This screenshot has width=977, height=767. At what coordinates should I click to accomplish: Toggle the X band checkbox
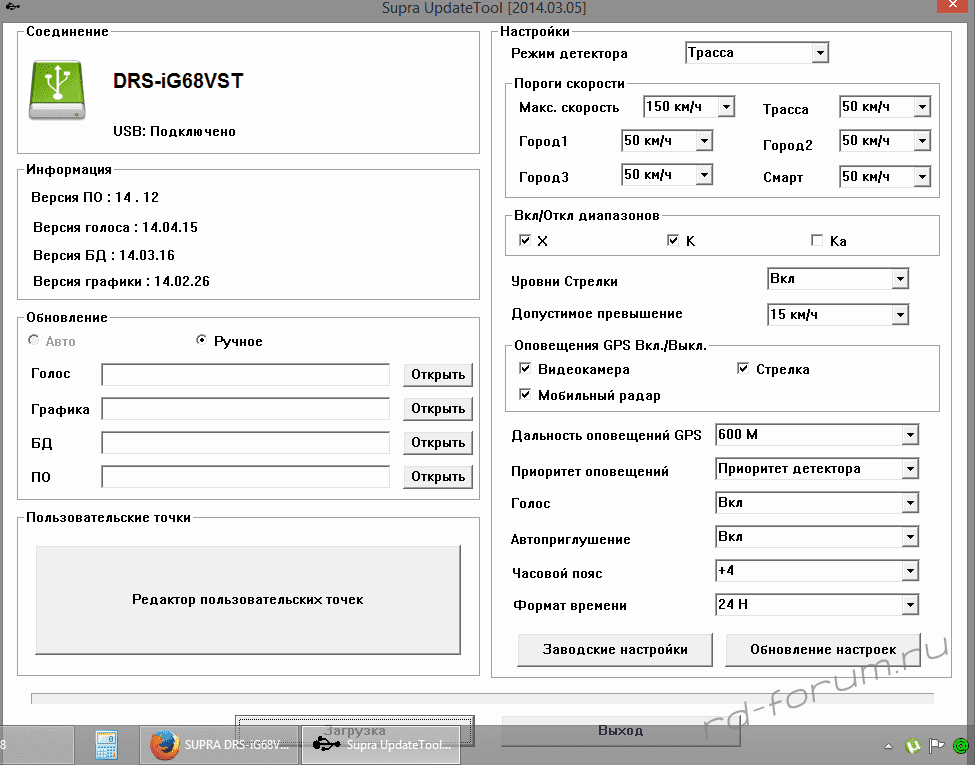[525, 241]
